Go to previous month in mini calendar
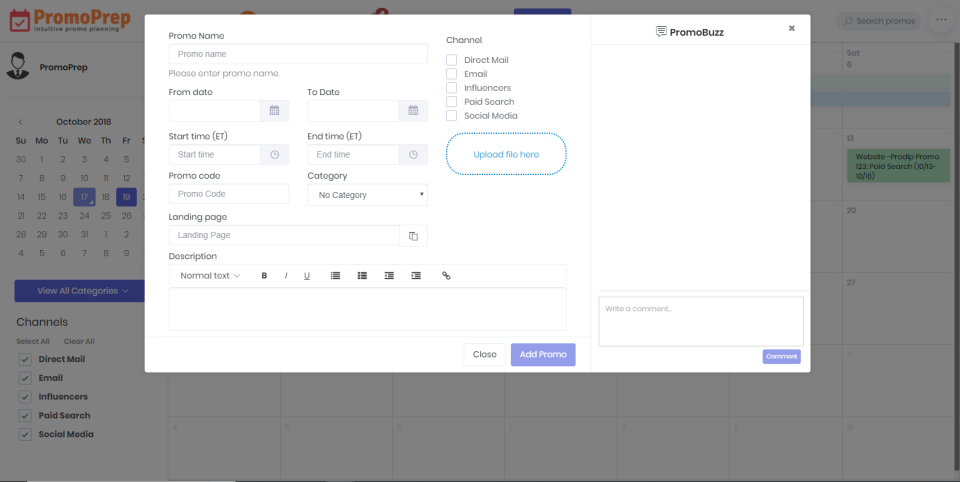Viewport: 960px width, 482px height. click(20, 122)
